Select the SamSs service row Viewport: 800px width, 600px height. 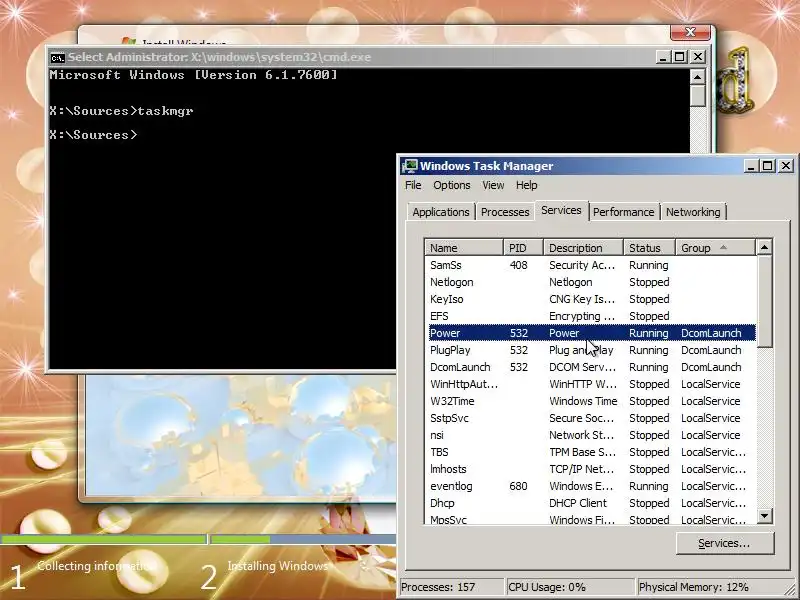pyautogui.click(x=592, y=265)
